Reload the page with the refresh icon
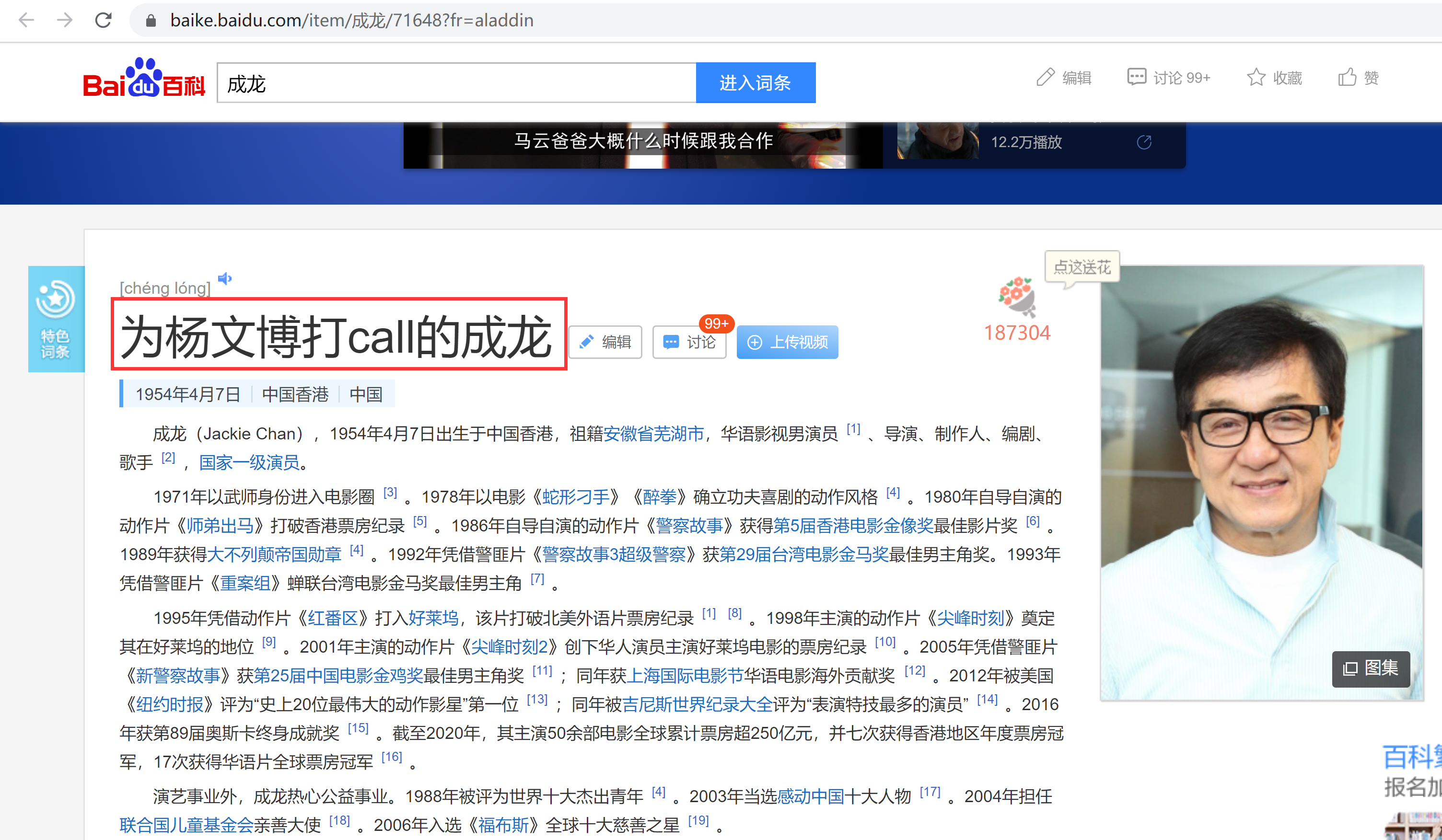 coord(103,21)
